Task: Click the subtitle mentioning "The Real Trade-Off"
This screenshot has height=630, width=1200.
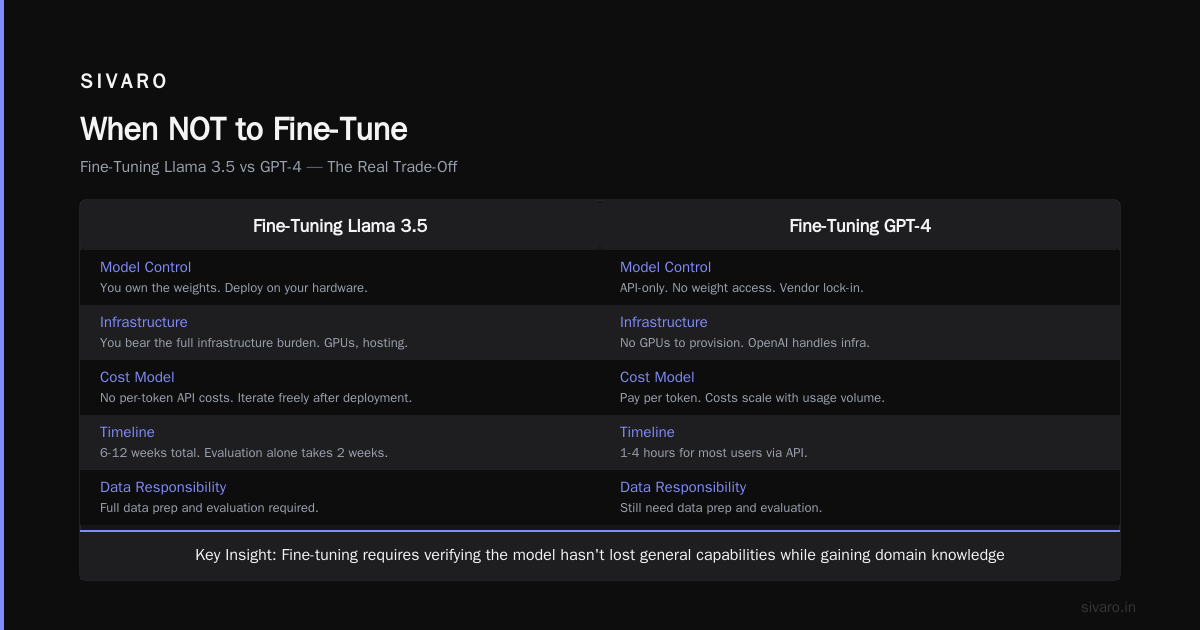Action: 268,167
